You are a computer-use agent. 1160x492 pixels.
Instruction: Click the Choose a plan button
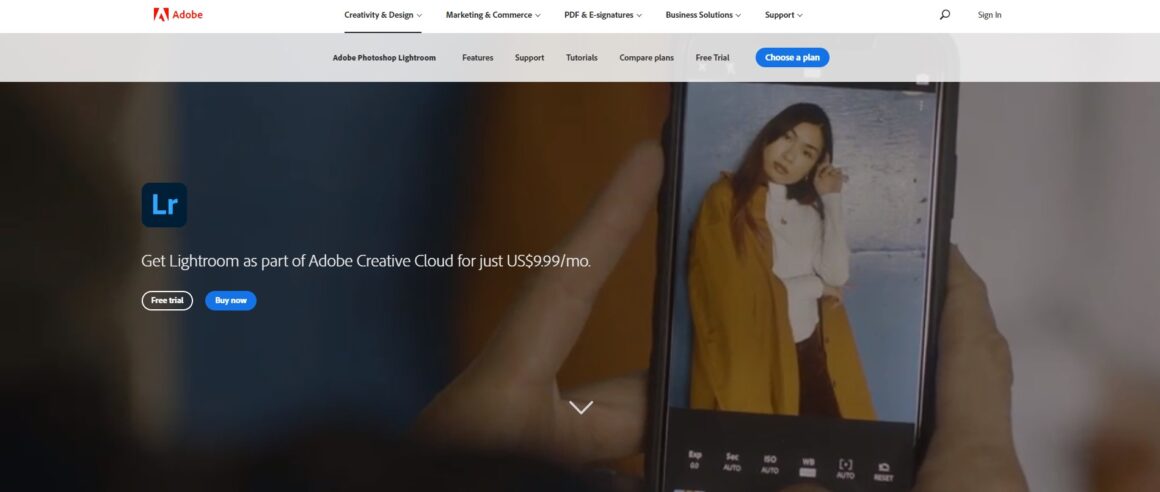pyautogui.click(x=792, y=58)
